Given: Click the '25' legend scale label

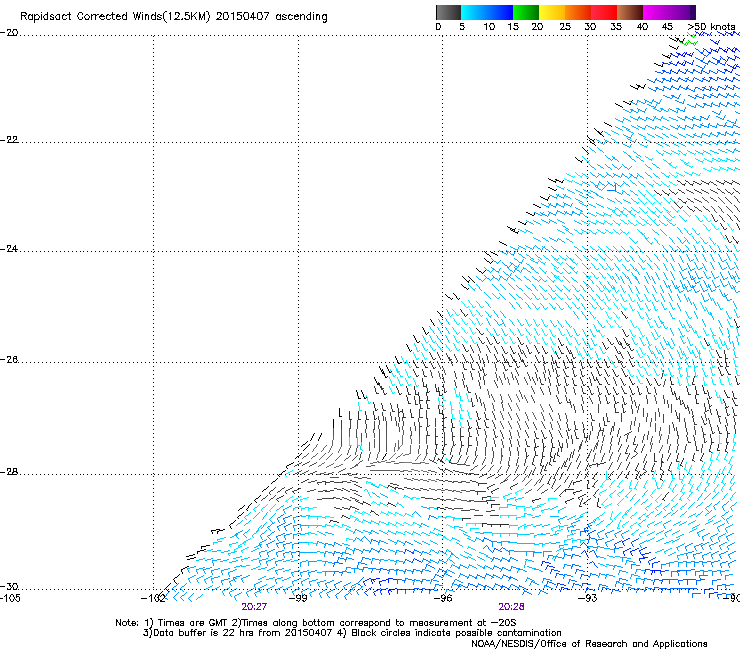Looking at the screenshot, I should coord(565,27).
